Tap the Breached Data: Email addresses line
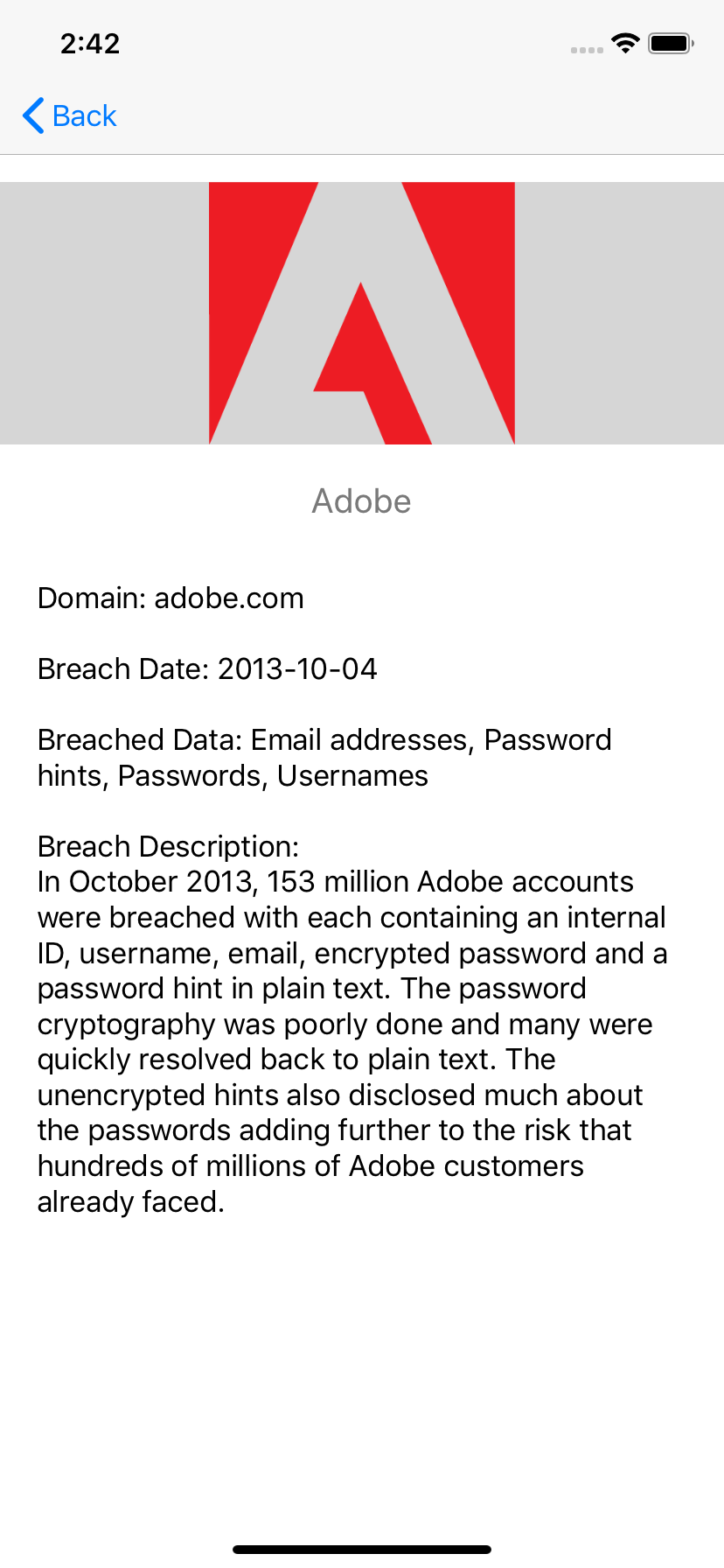Screen dimensions: 724x1568 324,740
